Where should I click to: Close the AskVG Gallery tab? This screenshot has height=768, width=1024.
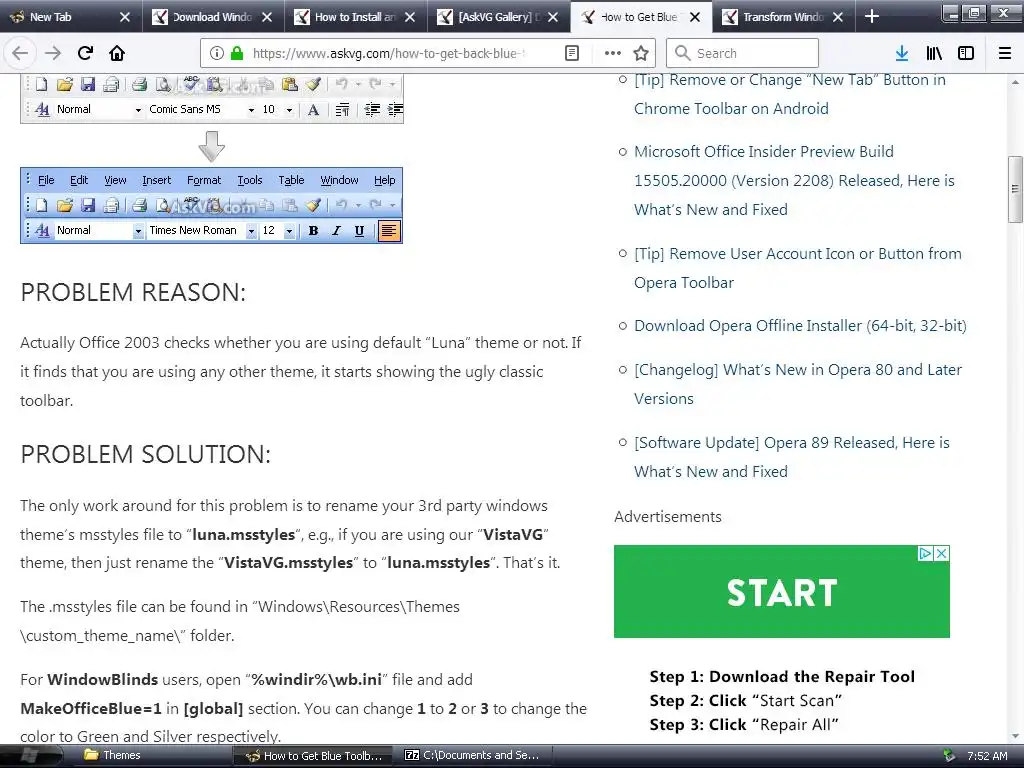pyautogui.click(x=553, y=17)
